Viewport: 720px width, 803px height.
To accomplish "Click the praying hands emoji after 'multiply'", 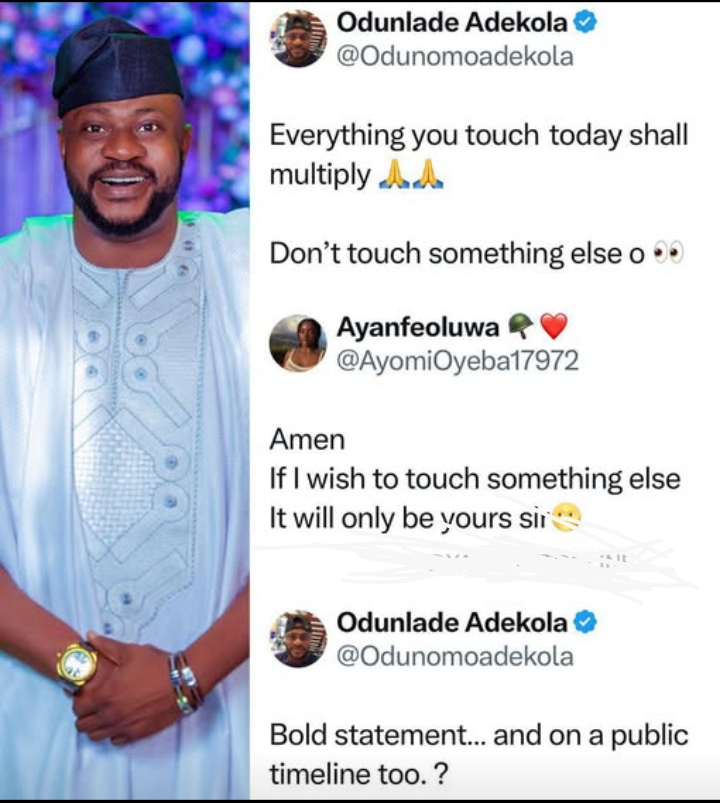I will point(411,176).
